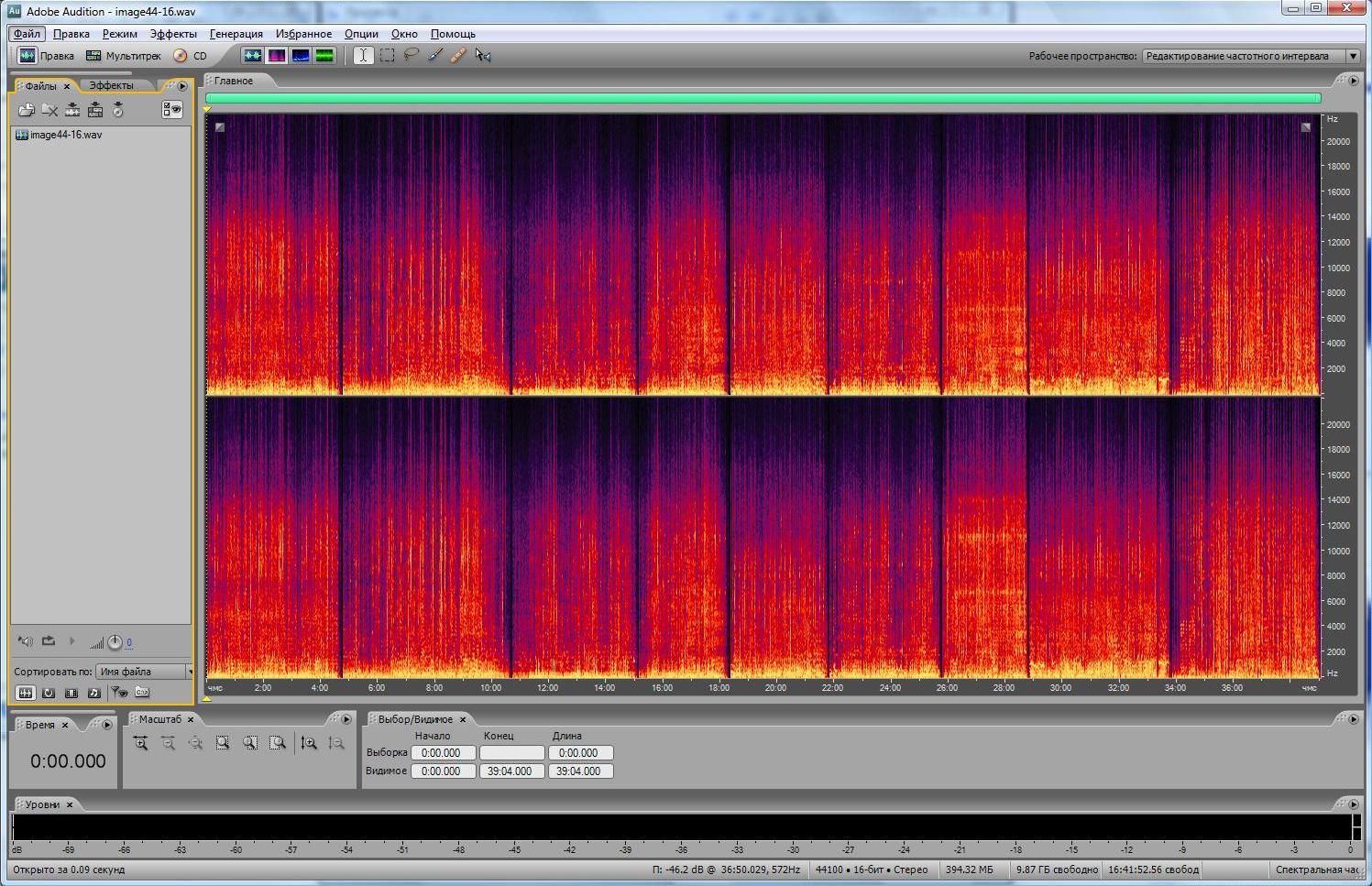Select the Effects Paintbrush tool
The height and width of the screenshot is (886, 1372).
(x=435, y=55)
